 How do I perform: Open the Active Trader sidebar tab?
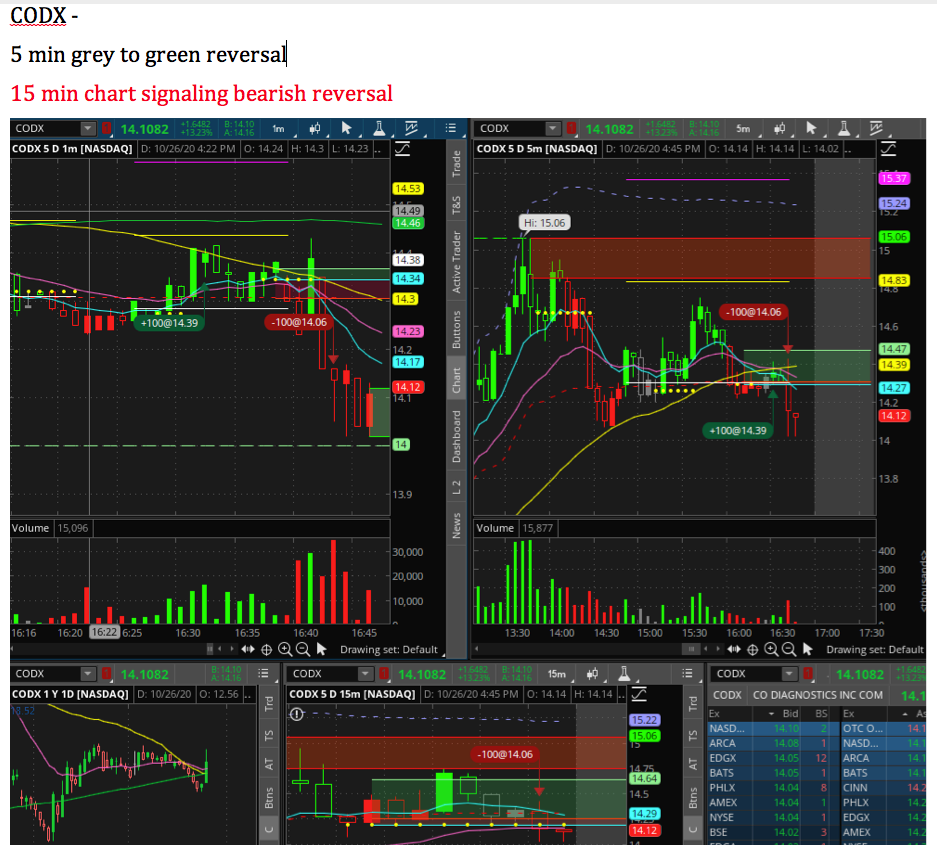(457, 262)
